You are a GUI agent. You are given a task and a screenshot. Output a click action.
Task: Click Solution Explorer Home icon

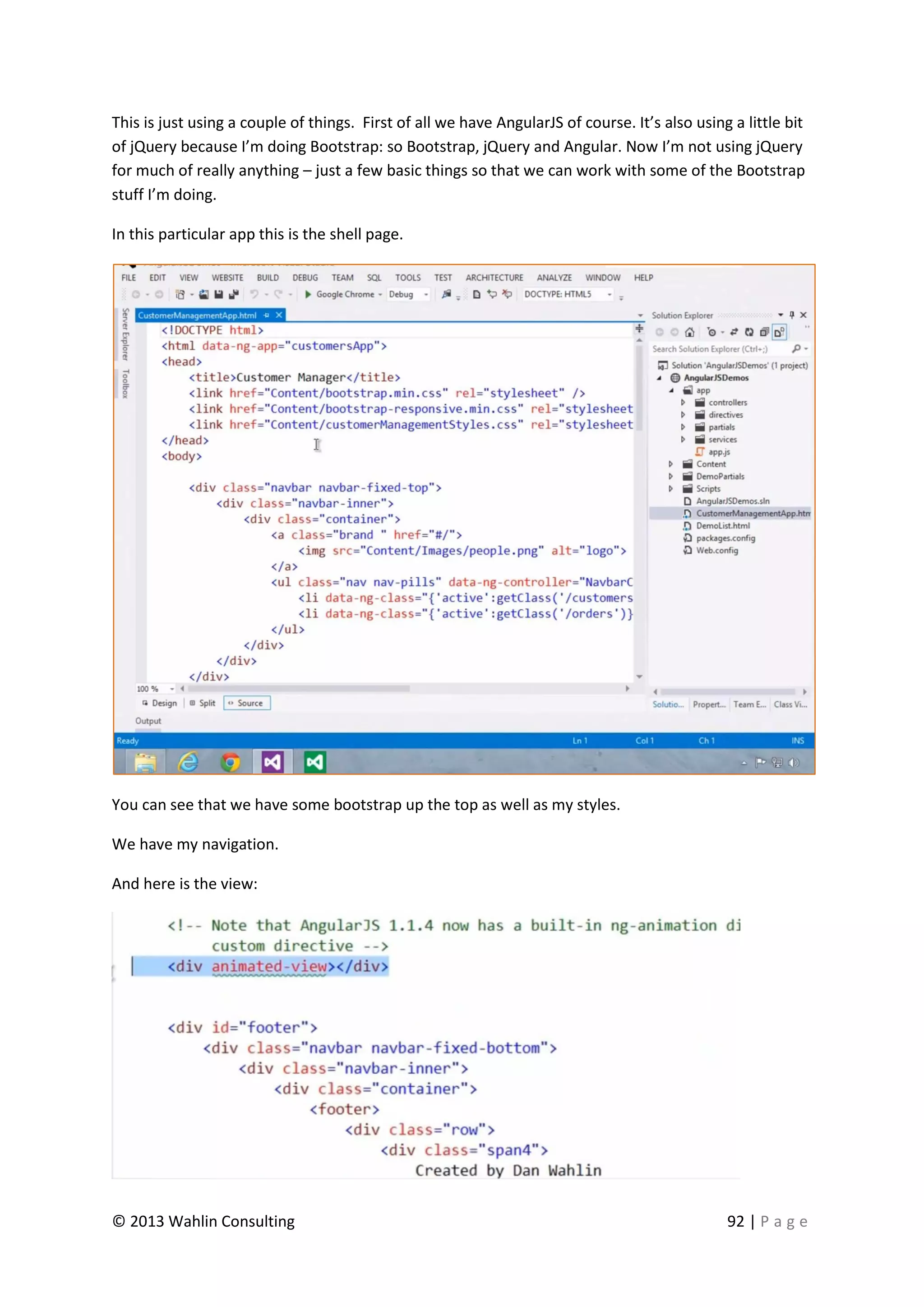tap(689, 332)
